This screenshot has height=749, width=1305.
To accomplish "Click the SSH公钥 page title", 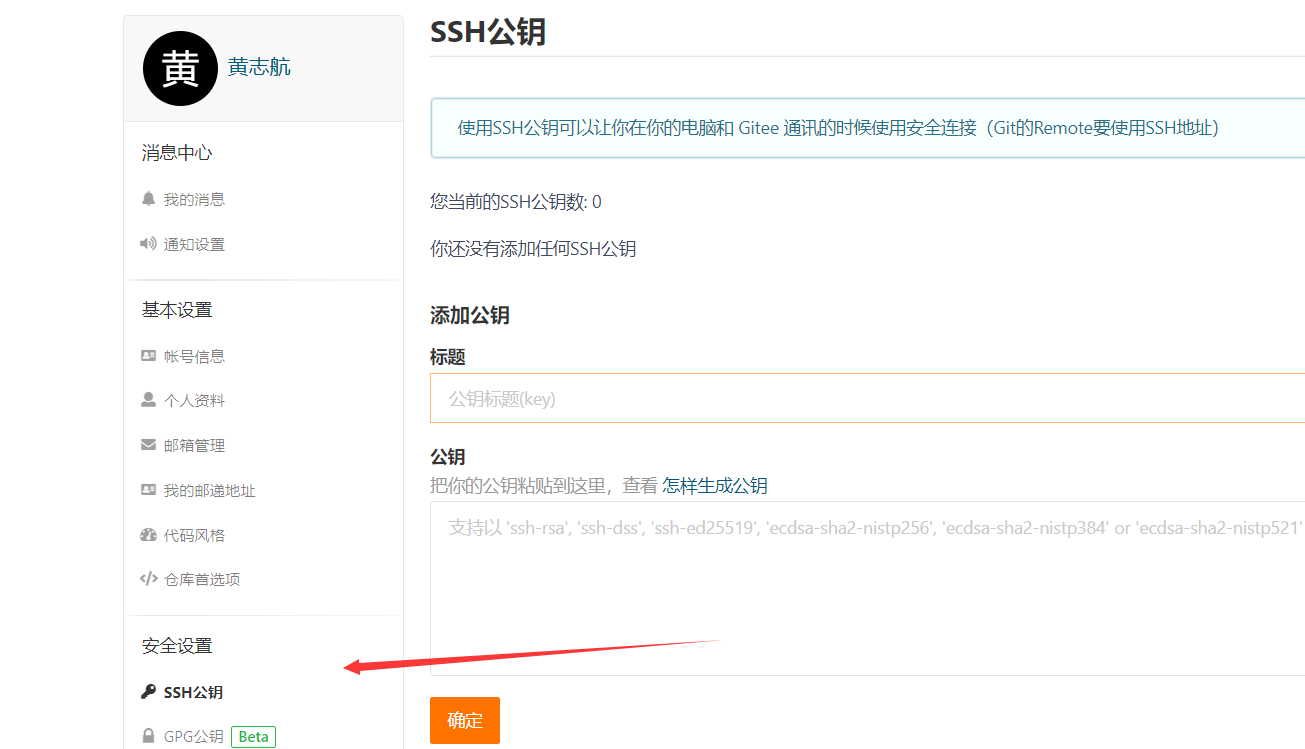I will click(488, 31).
